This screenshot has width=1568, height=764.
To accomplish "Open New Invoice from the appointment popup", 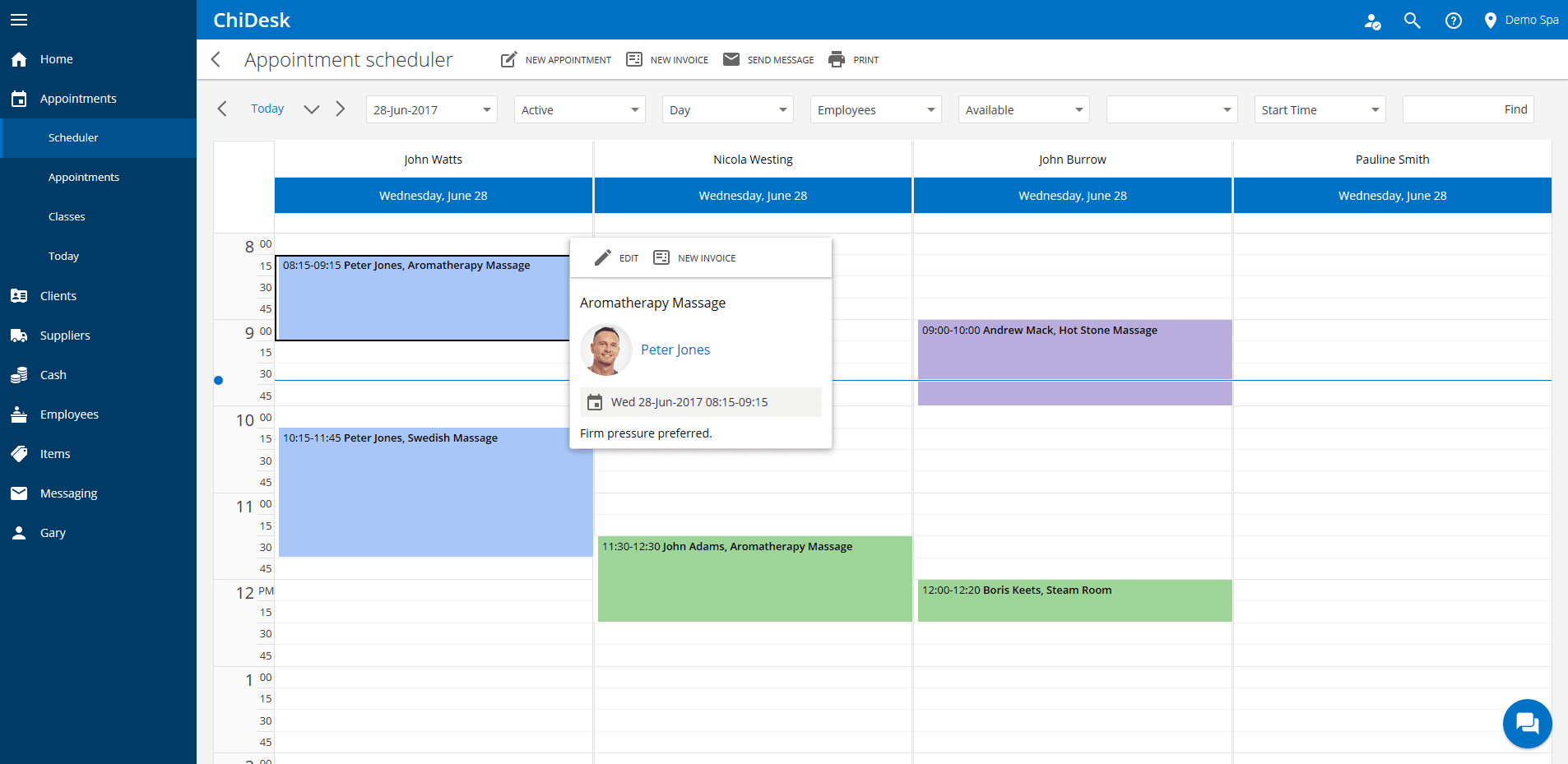I will [661, 257].
